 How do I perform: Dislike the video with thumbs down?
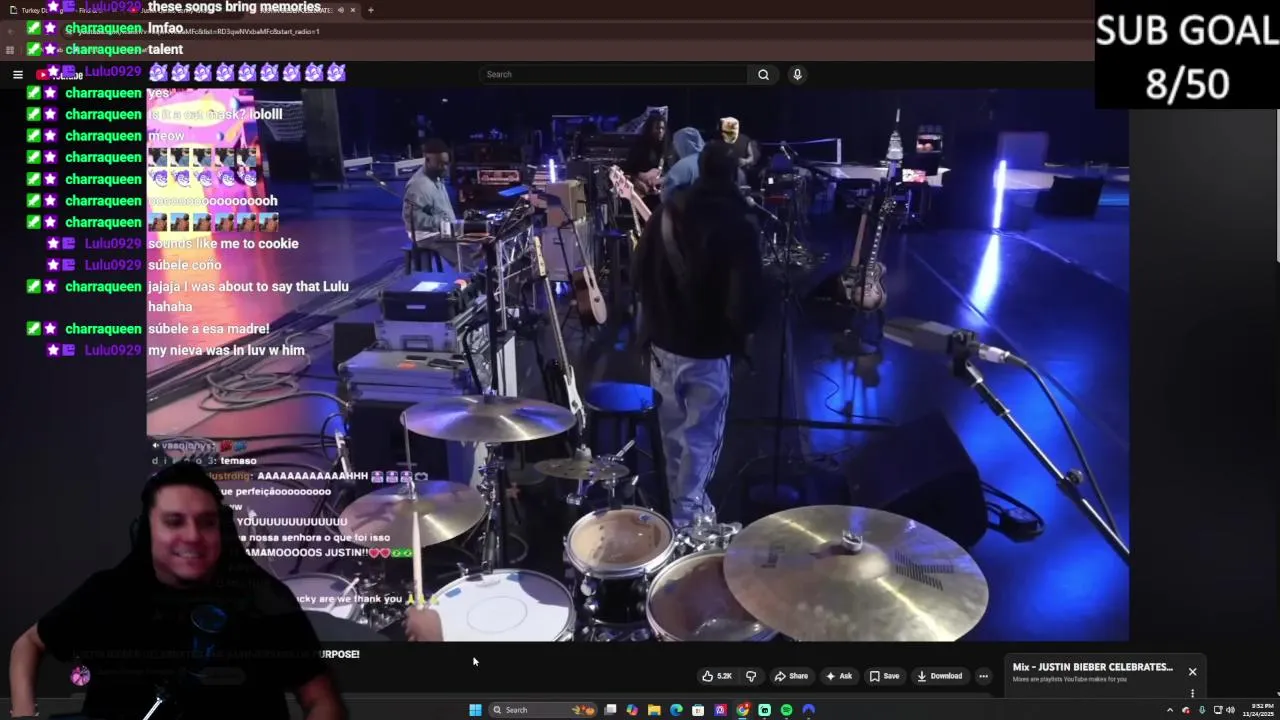pyautogui.click(x=751, y=676)
